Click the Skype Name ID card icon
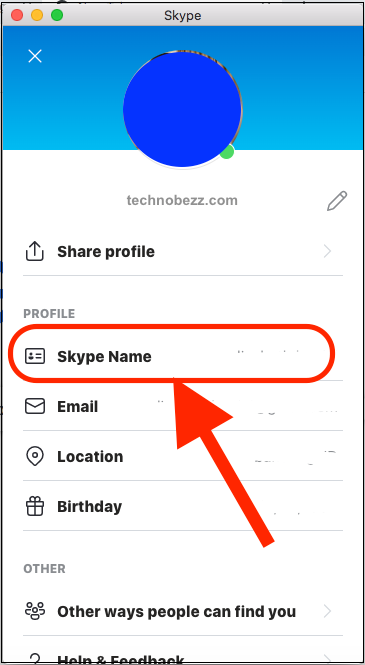The height and width of the screenshot is (665, 365). coord(35,356)
